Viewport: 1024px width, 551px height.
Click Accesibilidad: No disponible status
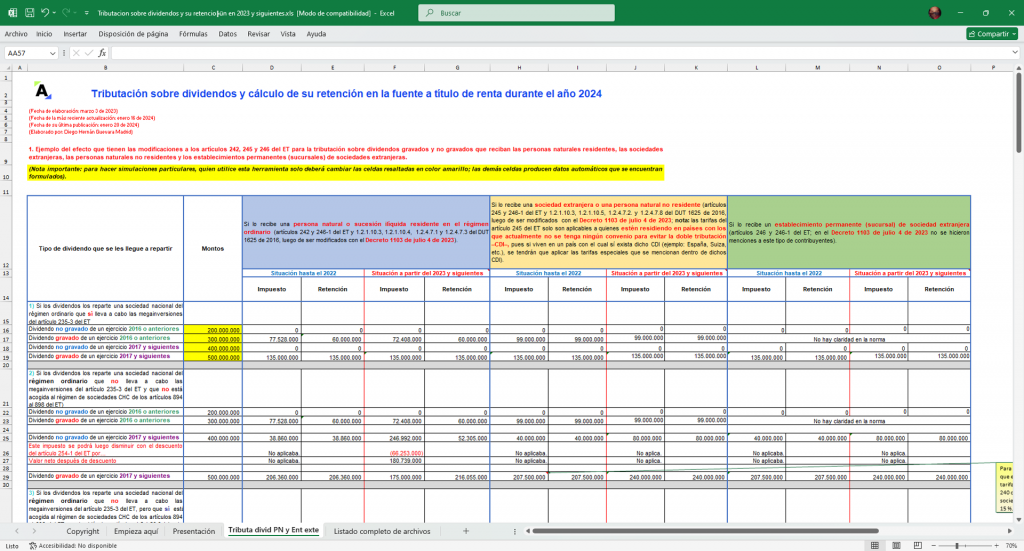(x=73, y=545)
